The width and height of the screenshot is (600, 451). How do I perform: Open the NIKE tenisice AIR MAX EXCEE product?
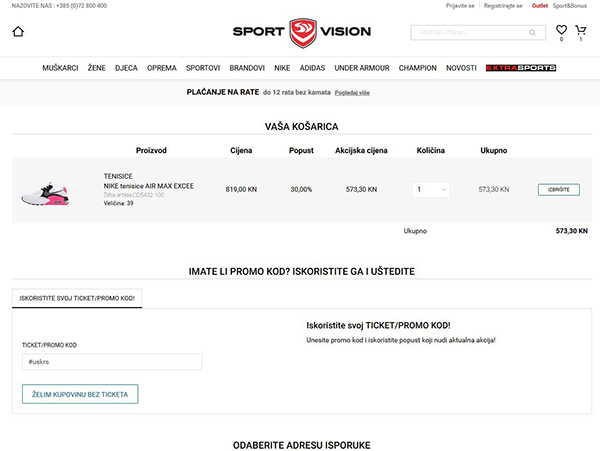[x=148, y=186]
